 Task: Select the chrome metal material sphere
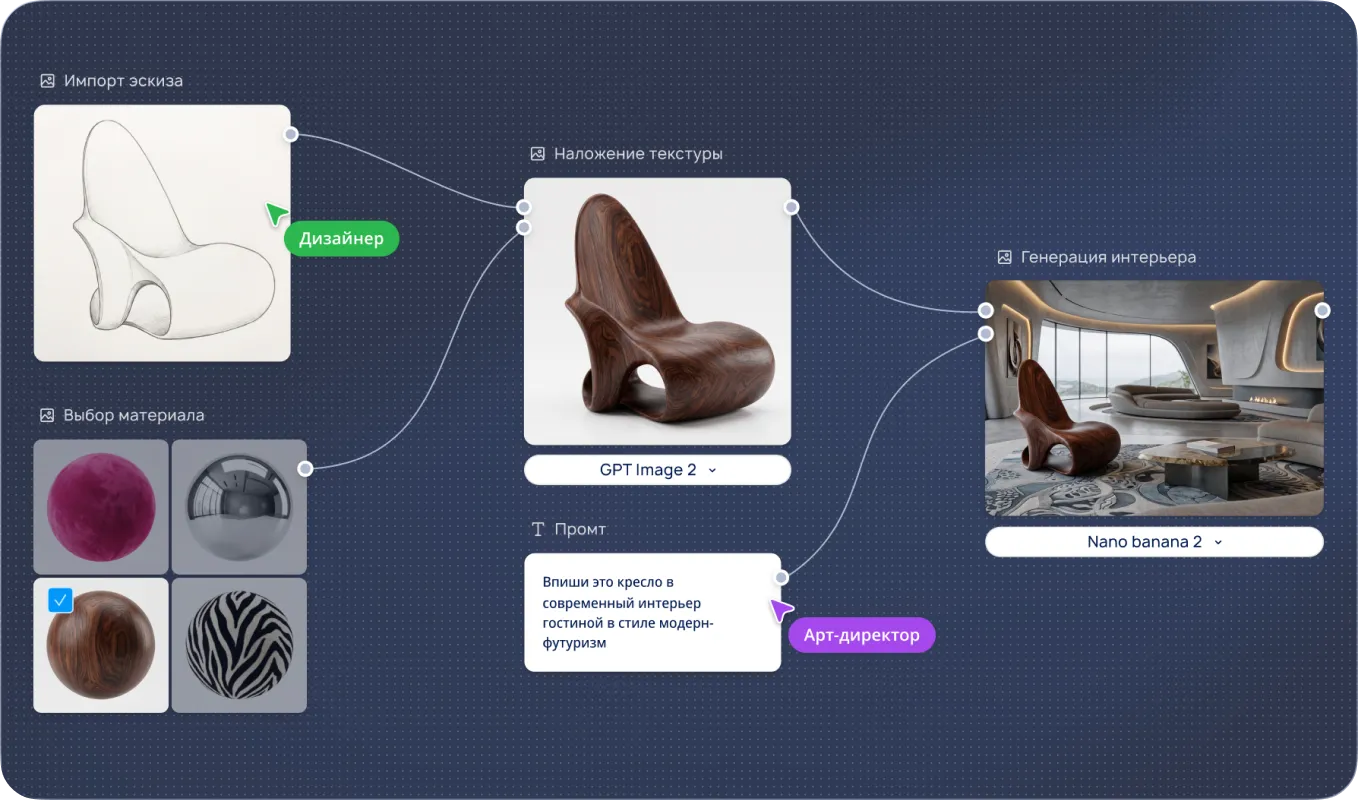coord(238,507)
